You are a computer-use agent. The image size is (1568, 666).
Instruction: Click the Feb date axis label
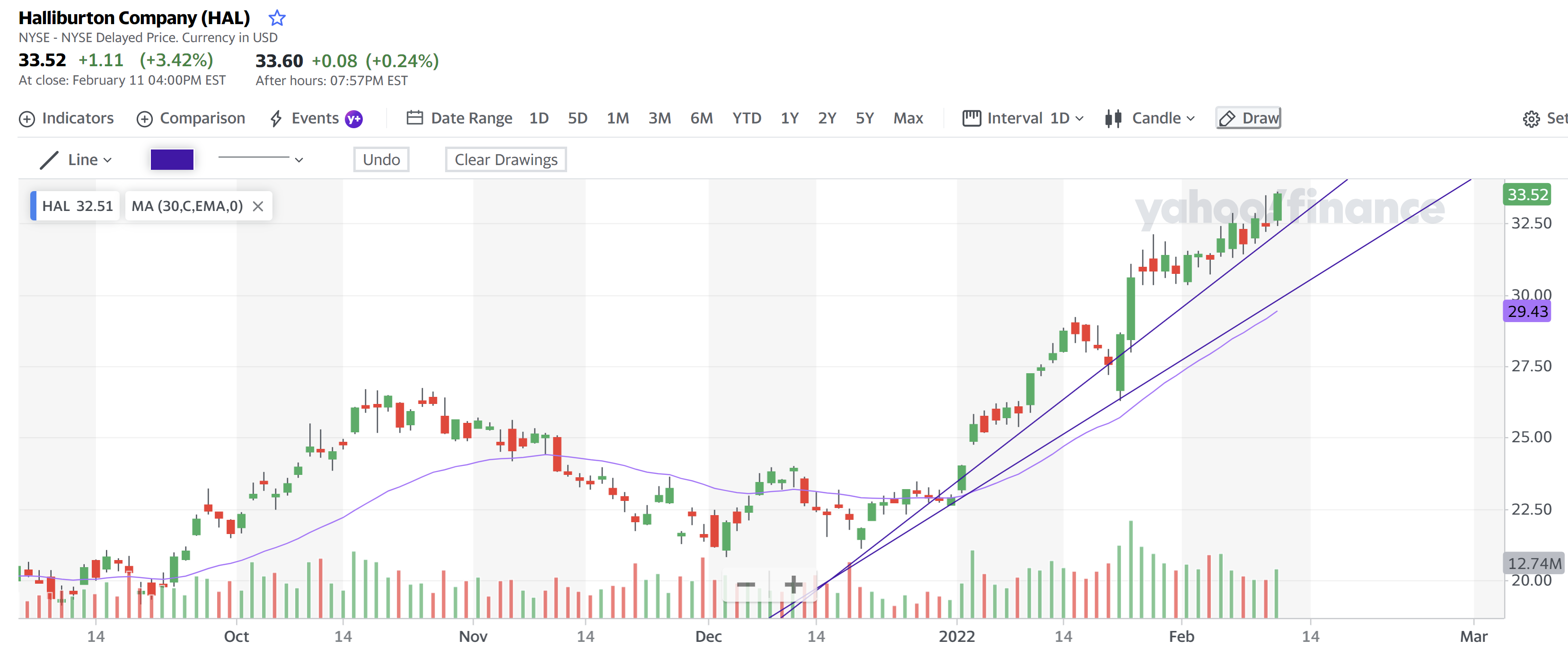(x=1182, y=637)
